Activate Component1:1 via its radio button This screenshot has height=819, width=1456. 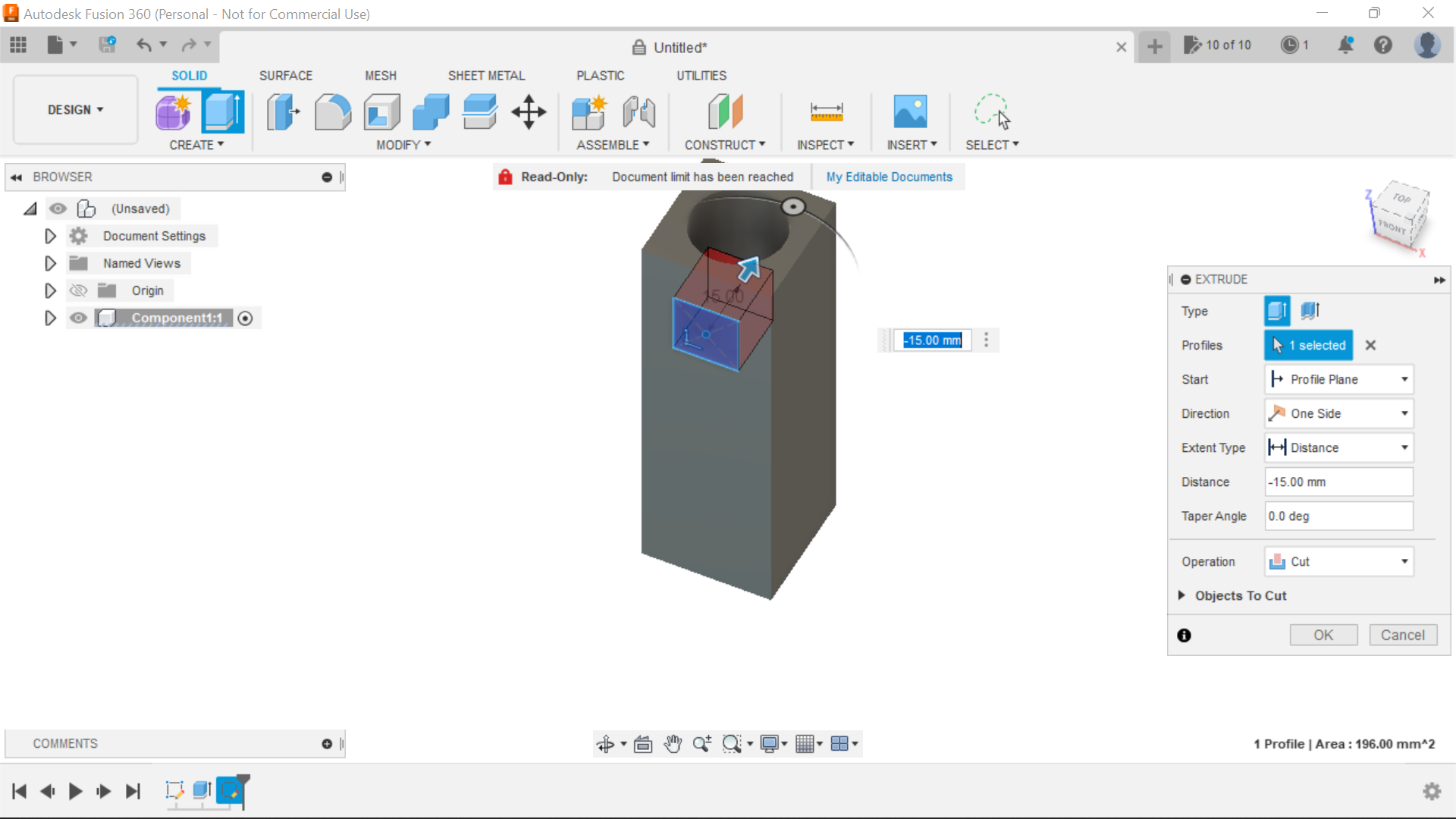pyautogui.click(x=245, y=318)
